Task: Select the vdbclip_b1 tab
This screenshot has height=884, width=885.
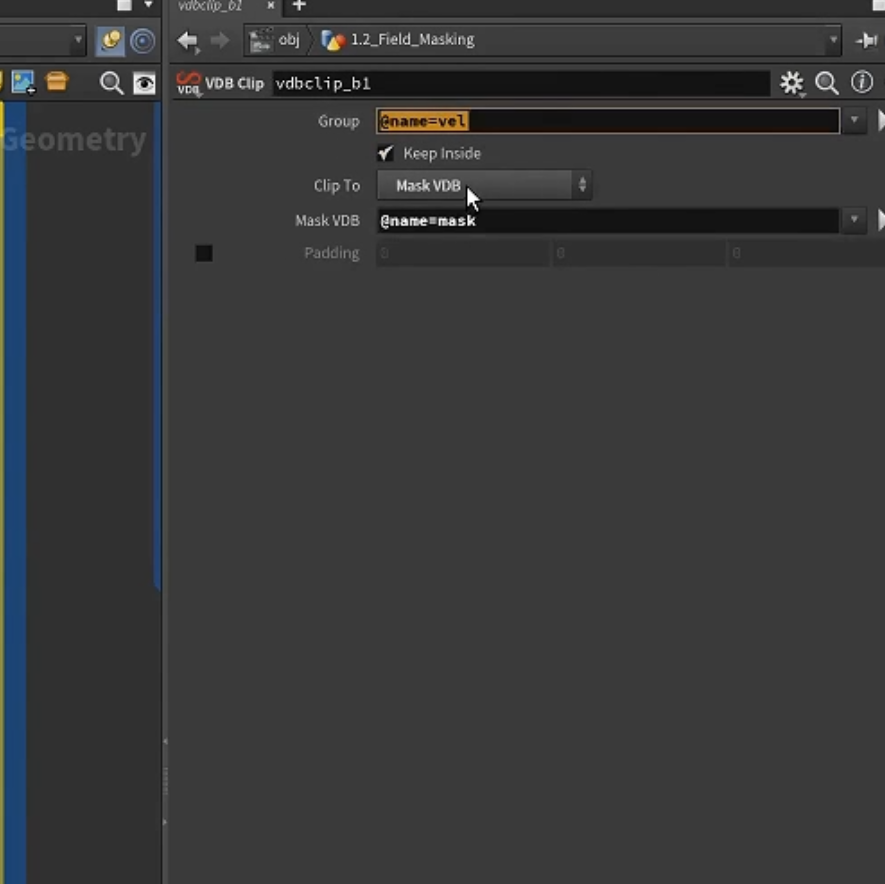Action: coord(210,6)
